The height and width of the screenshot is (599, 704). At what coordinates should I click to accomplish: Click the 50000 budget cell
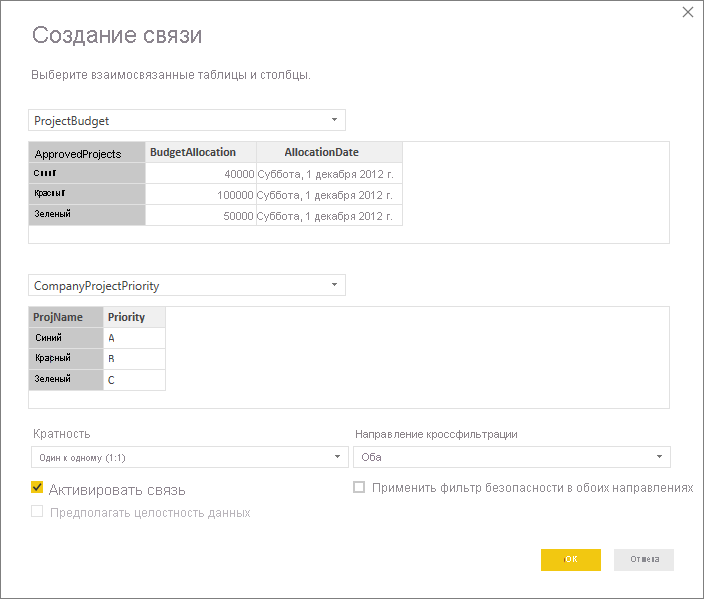pyautogui.click(x=201, y=216)
